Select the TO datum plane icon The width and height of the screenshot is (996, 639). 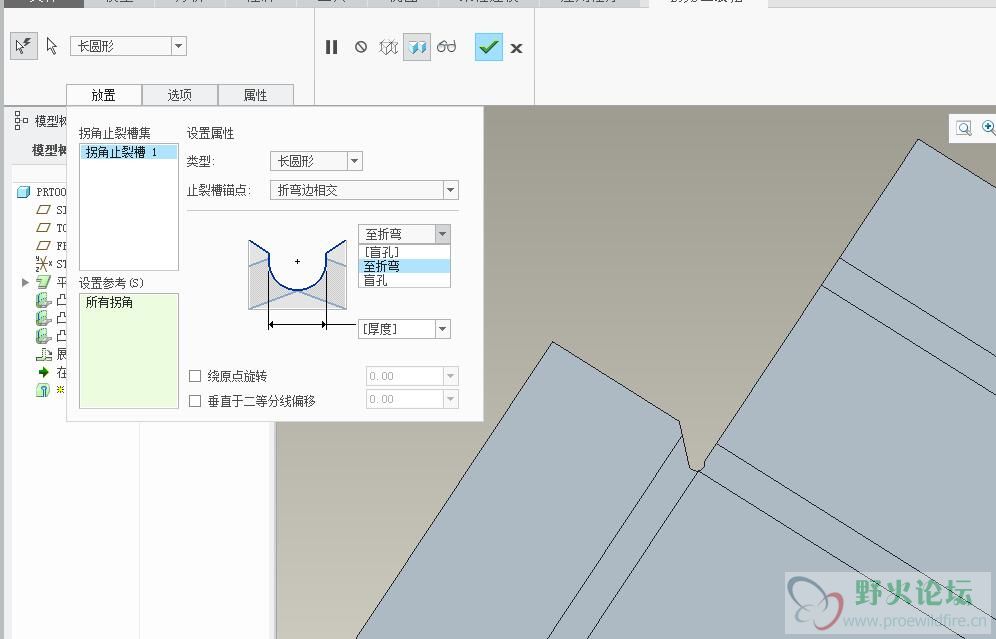click(43, 227)
